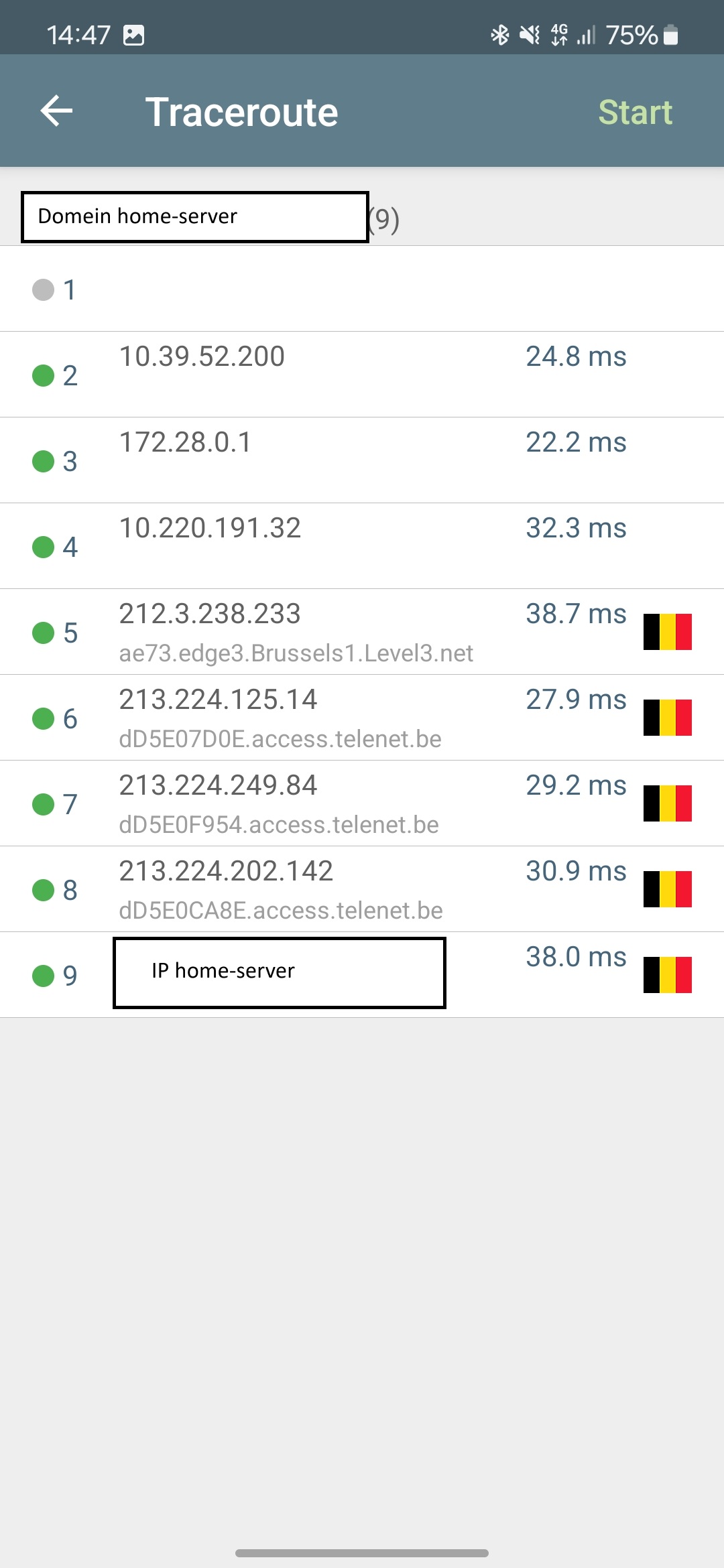Tap the Belgian flag on hop 5
The height and width of the screenshot is (1568, 724).
point(667,632)
